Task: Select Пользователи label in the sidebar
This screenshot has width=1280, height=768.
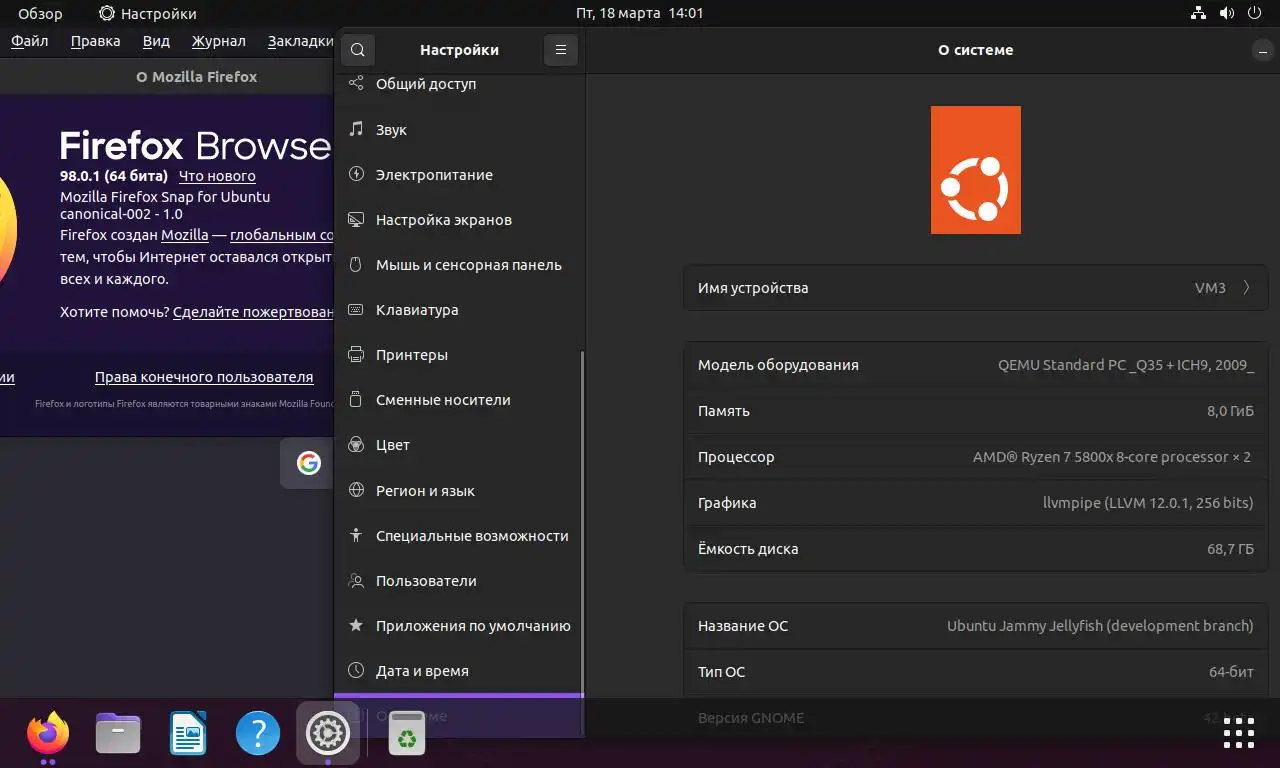Action: click(x=426, y=581)
